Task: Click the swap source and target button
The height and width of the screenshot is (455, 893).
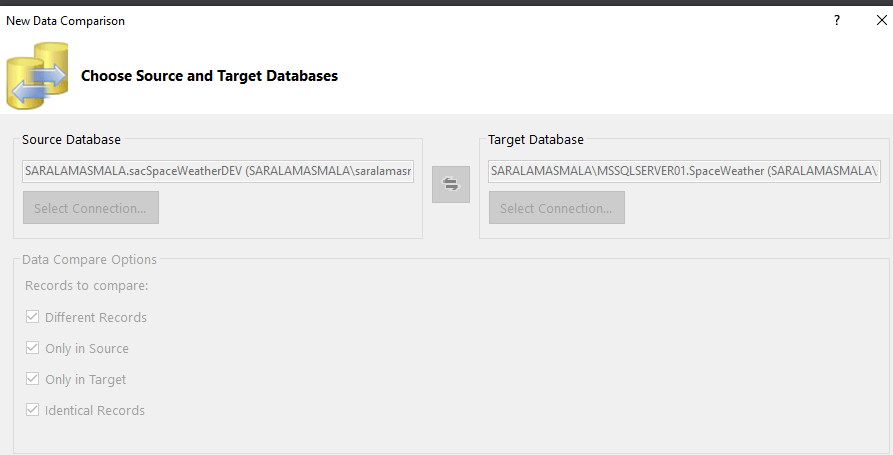Action: pyautogui.click(x=451, y=184)
